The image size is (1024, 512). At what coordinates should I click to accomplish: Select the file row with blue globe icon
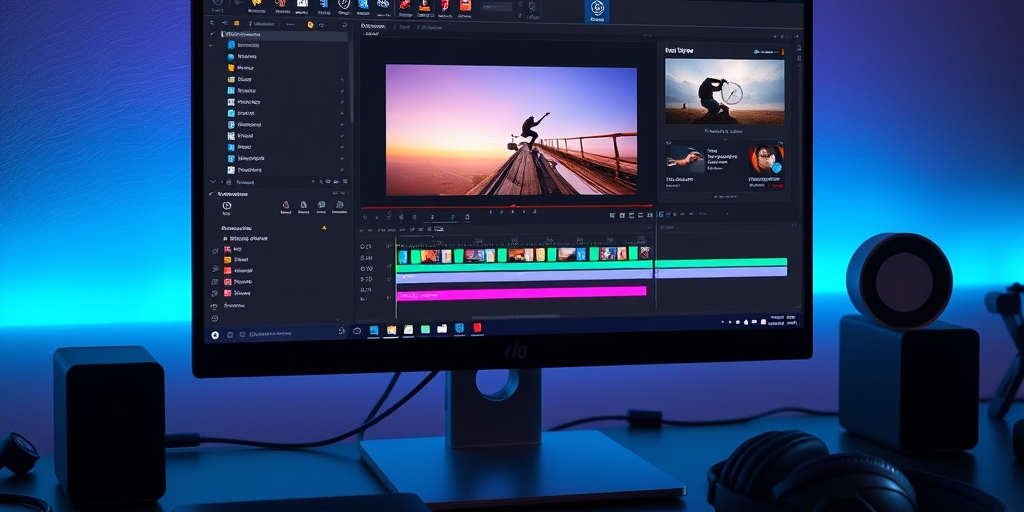[x=284, y=57]
